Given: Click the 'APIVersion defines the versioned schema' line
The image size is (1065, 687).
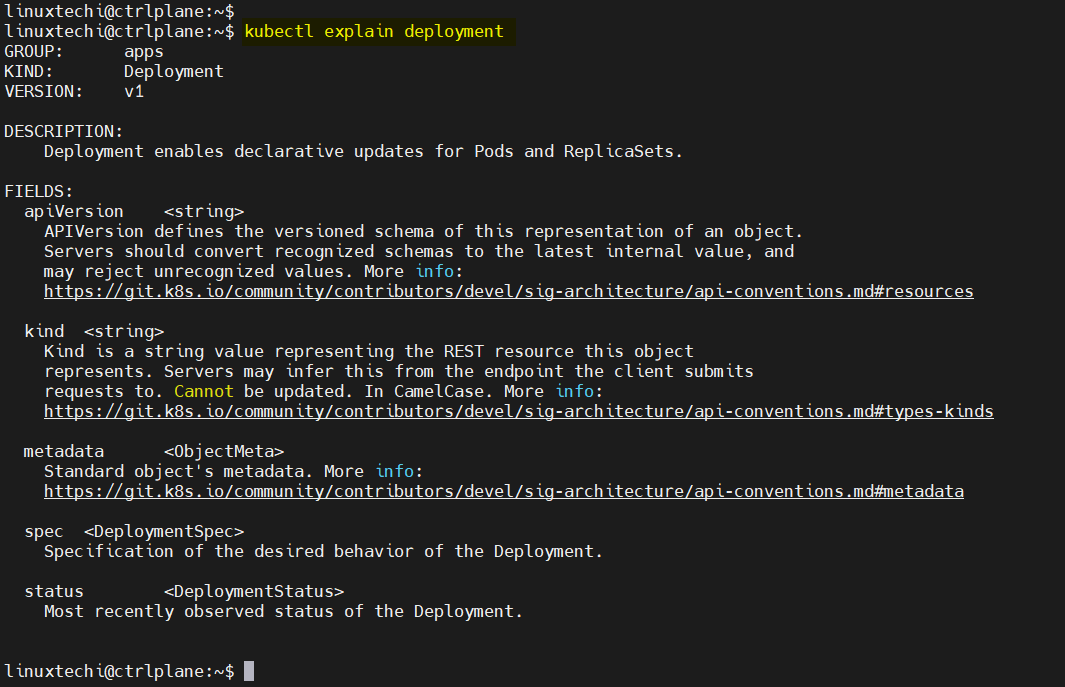Looking at the screenshot, I should pyautogui.click(x=423, y=232).
